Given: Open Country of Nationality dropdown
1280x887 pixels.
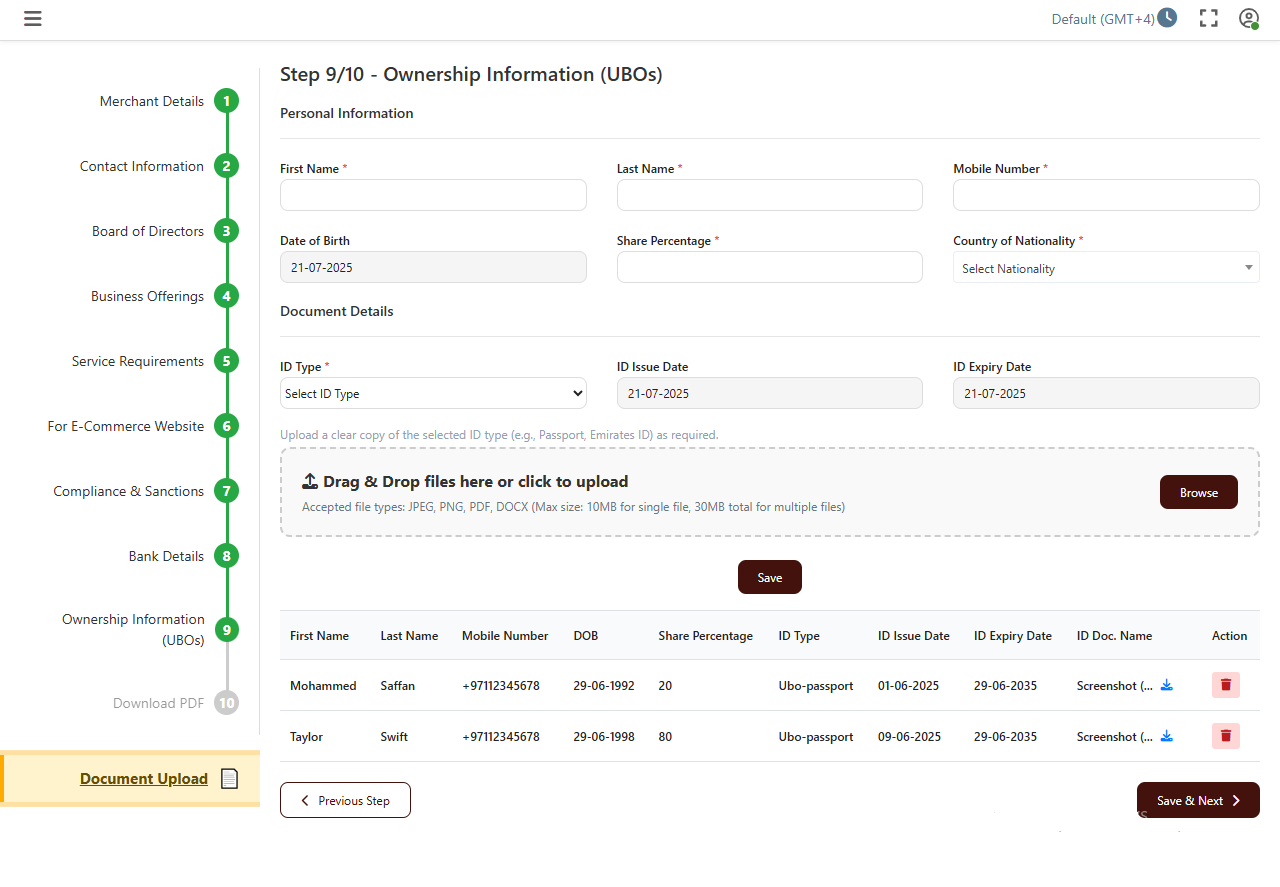Looking at the screenshot, I should pos(1106,268).
